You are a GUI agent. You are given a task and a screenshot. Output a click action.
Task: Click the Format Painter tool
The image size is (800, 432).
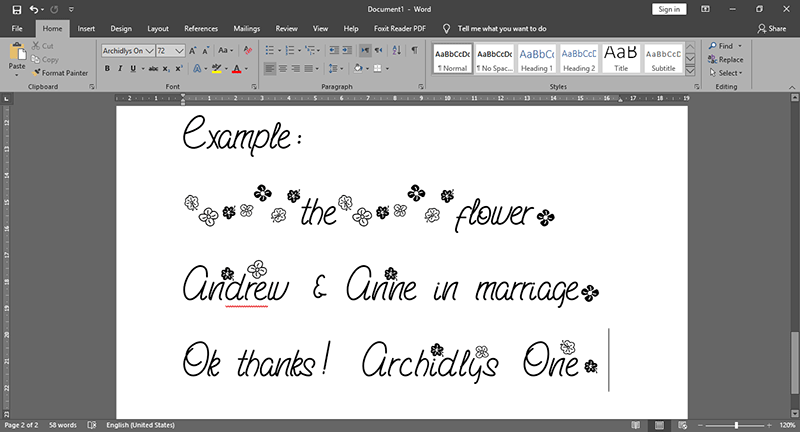(63, 72)
